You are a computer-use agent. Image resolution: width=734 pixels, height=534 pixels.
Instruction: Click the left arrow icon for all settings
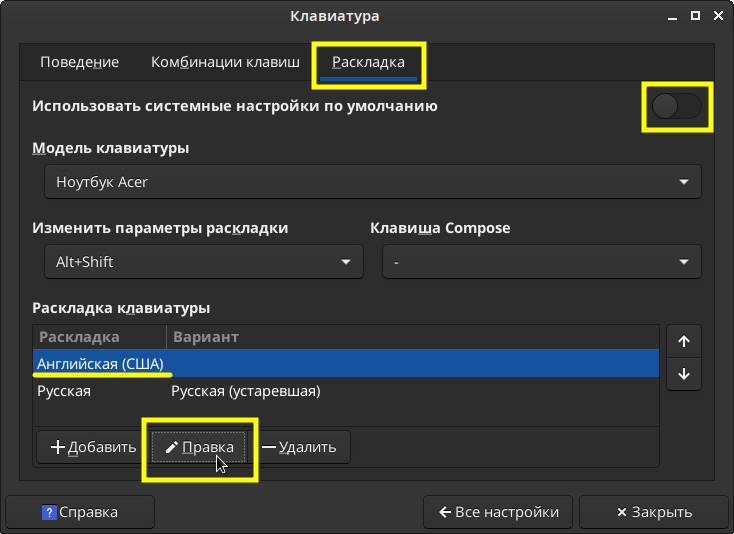[x=444, y=512]
